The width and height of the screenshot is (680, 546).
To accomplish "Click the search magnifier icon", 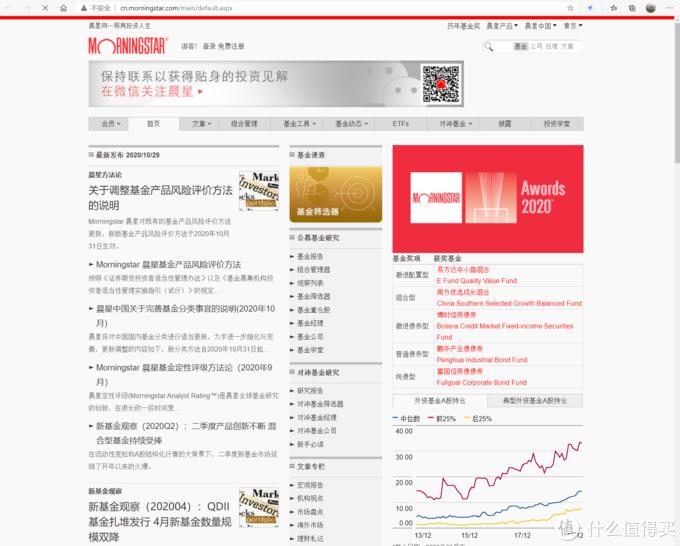I will [x=489, y=46].
